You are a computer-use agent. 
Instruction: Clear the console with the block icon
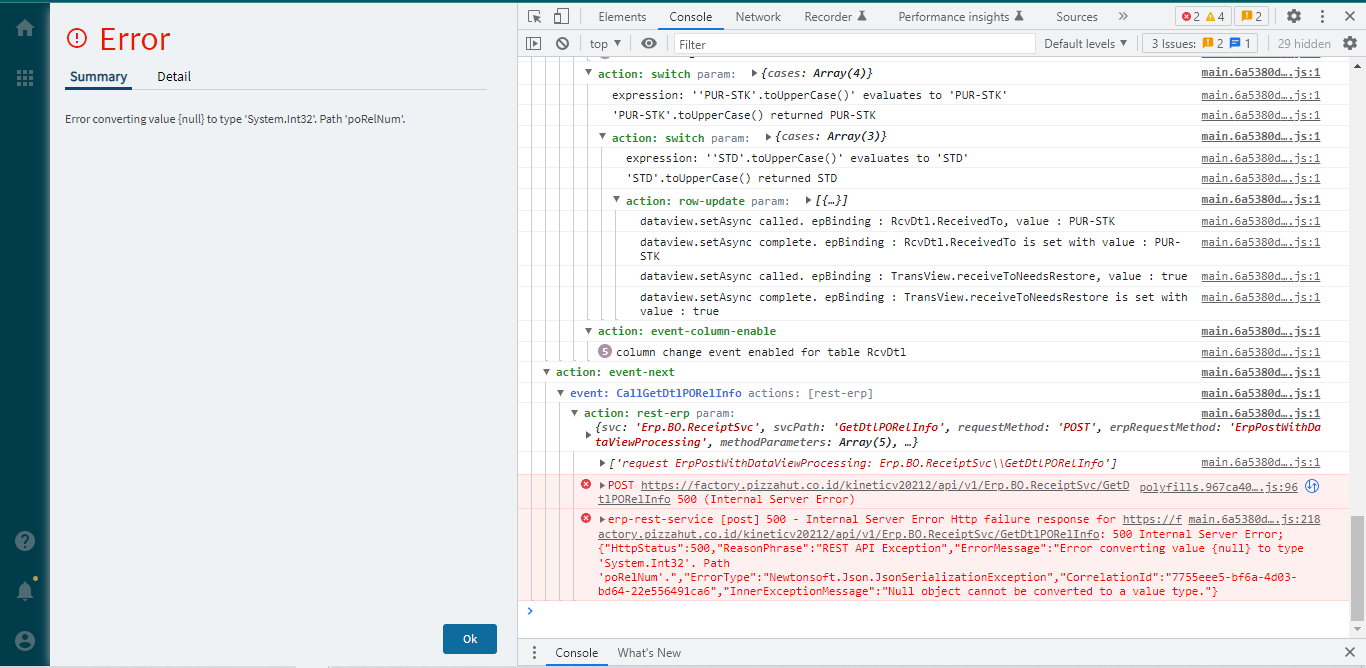tap(562, 43)
